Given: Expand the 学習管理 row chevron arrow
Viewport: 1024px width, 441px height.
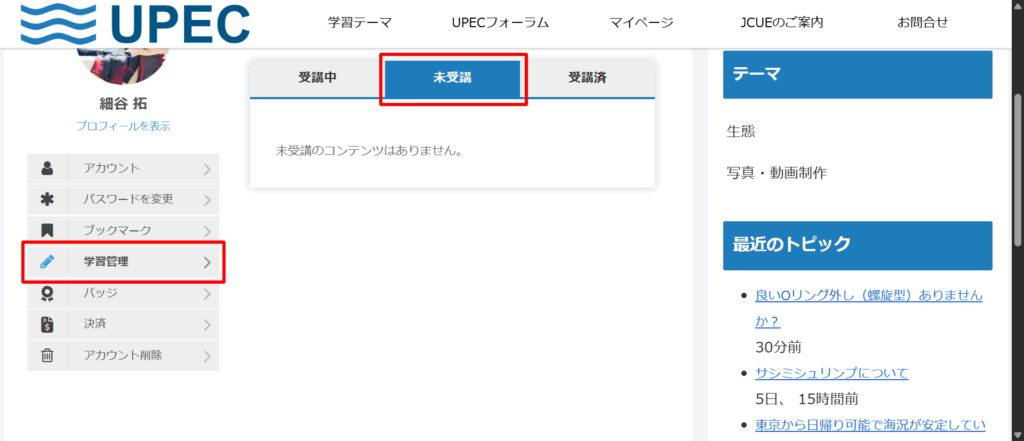Looking at the screenshot, I should (x=207, y=262).
